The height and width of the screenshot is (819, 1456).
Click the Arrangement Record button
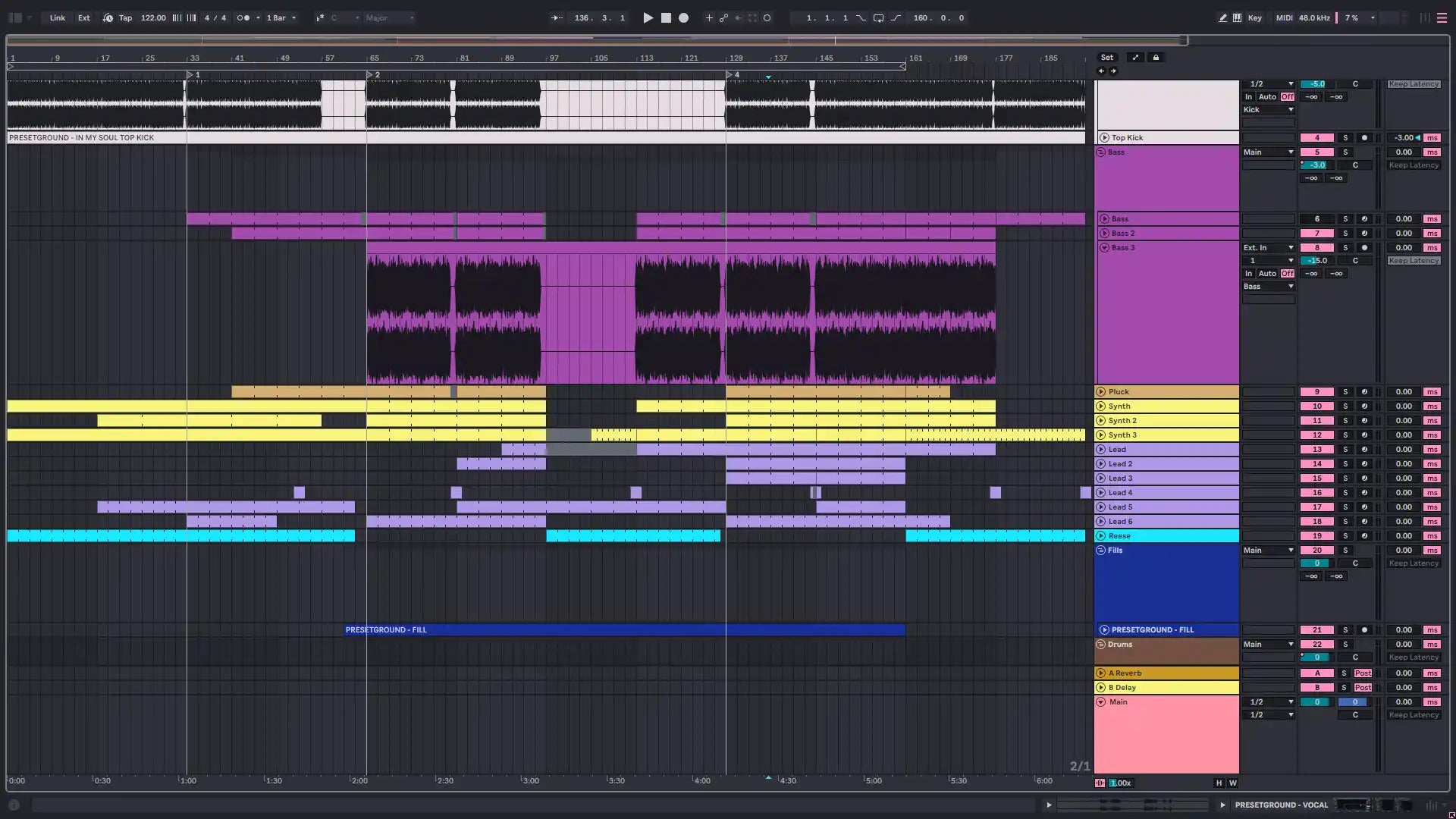[683, 17]
